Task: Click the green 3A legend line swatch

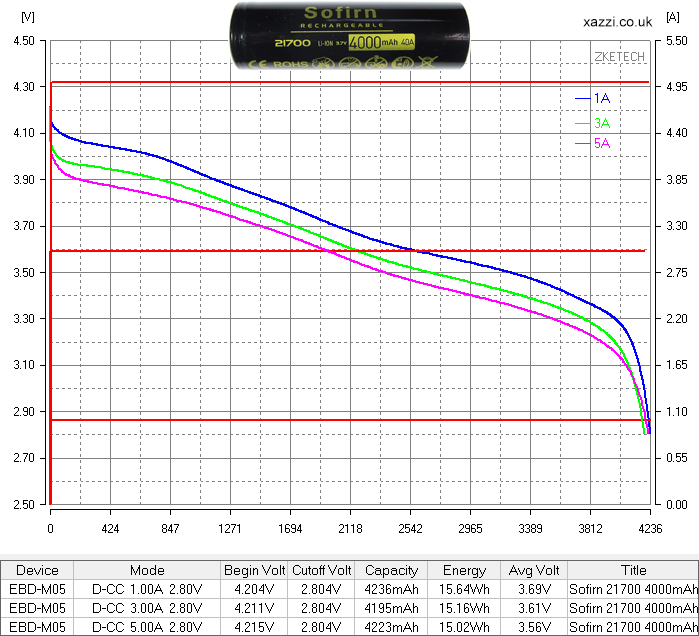Action: click(583, 123)
